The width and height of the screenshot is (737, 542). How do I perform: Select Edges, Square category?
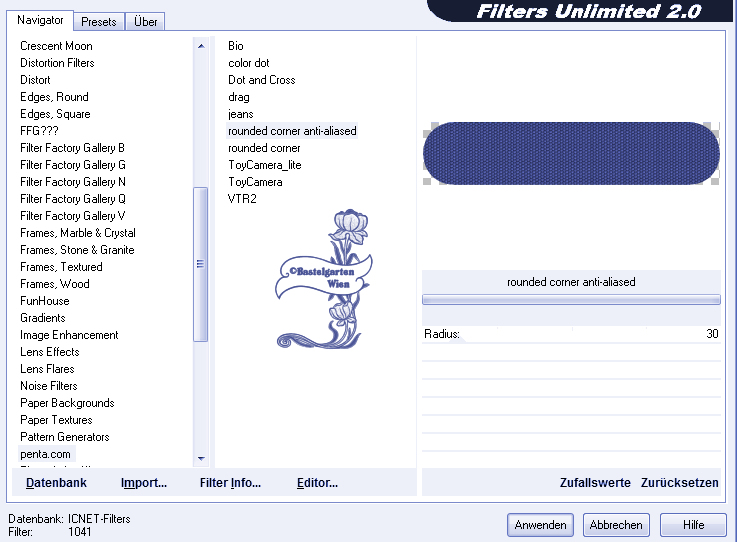55,114
